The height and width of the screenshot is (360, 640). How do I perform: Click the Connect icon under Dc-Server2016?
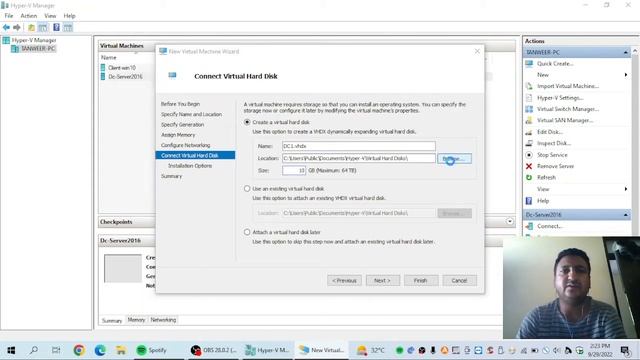tap(529, 226)
